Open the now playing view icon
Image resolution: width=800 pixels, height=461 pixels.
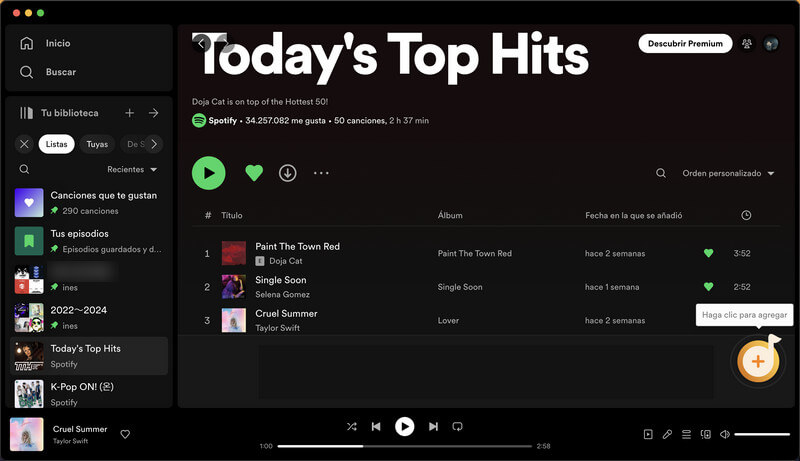pyautogui.click(x=648, y=434)
